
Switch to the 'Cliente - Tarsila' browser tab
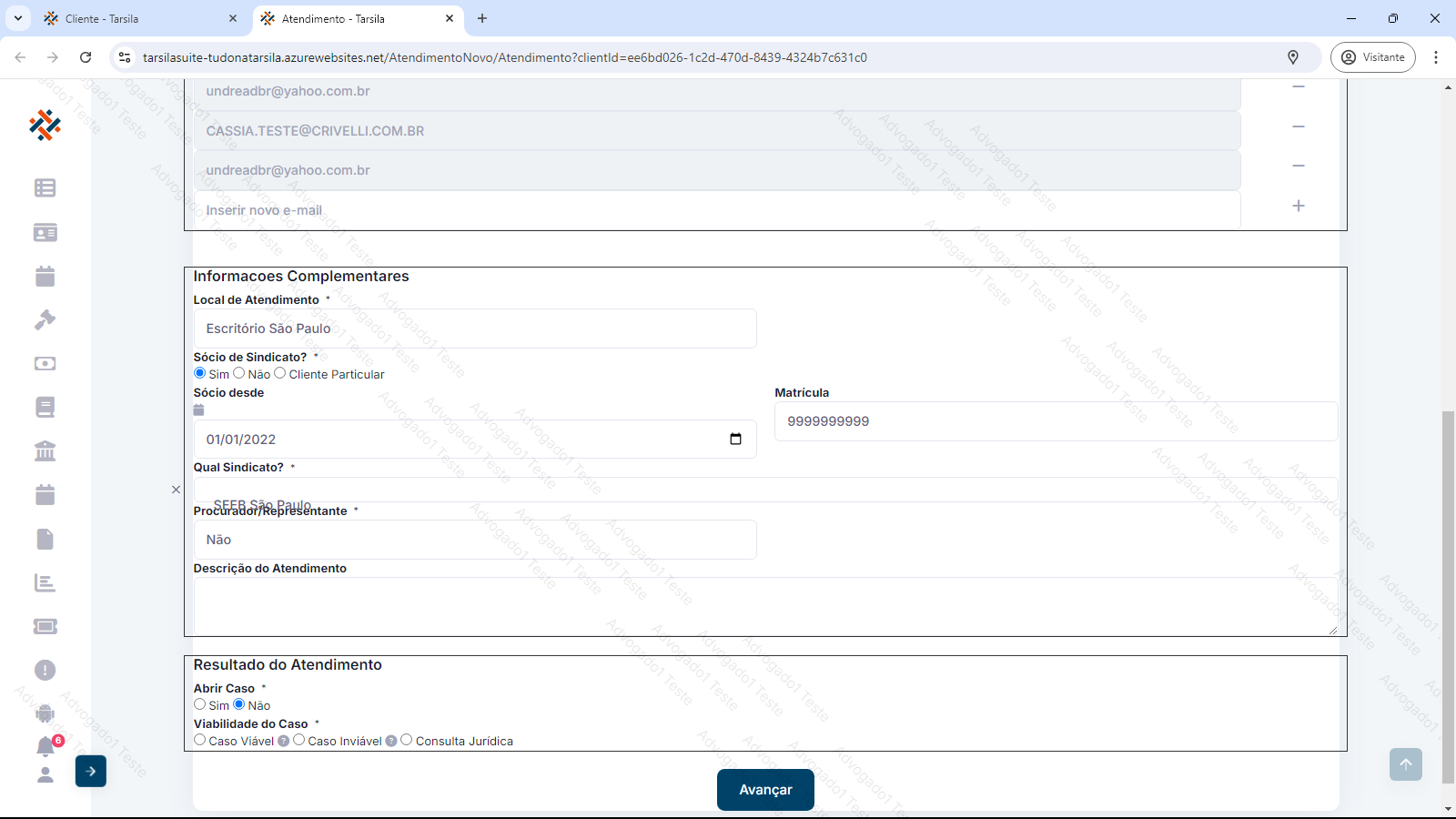coord(136,18)
